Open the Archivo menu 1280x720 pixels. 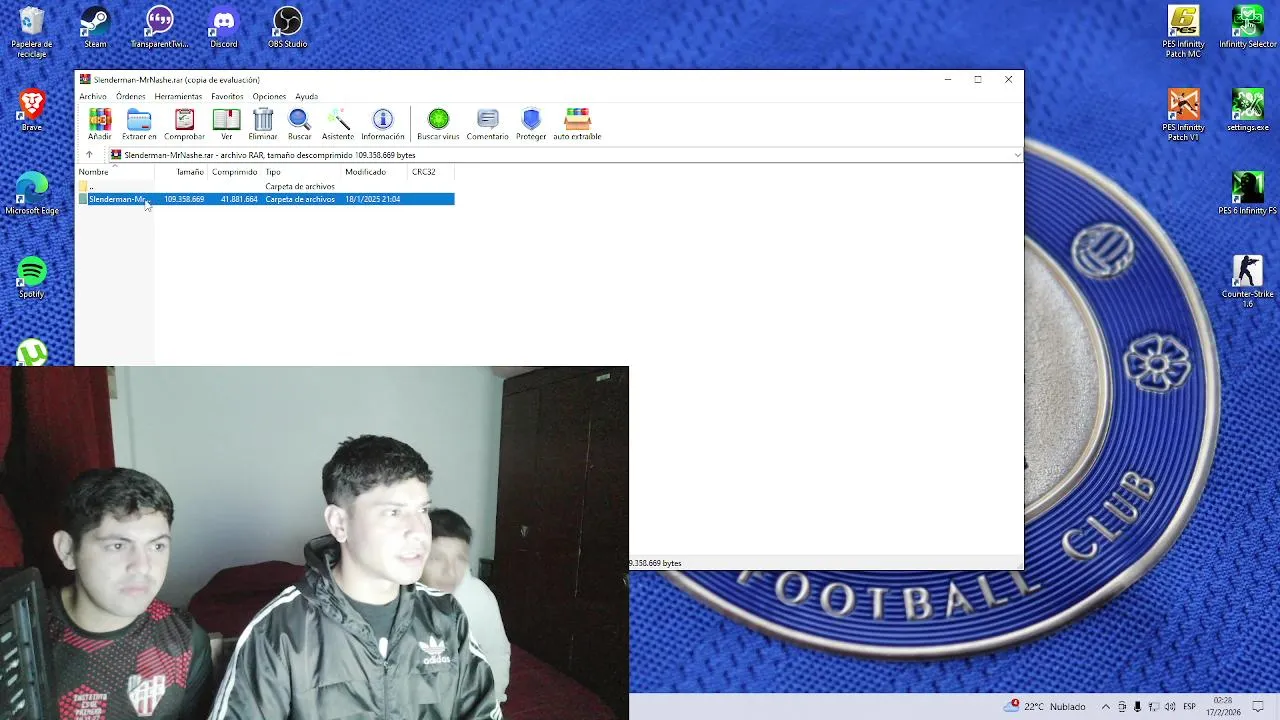pyautogui.click(x=93, y=97)
